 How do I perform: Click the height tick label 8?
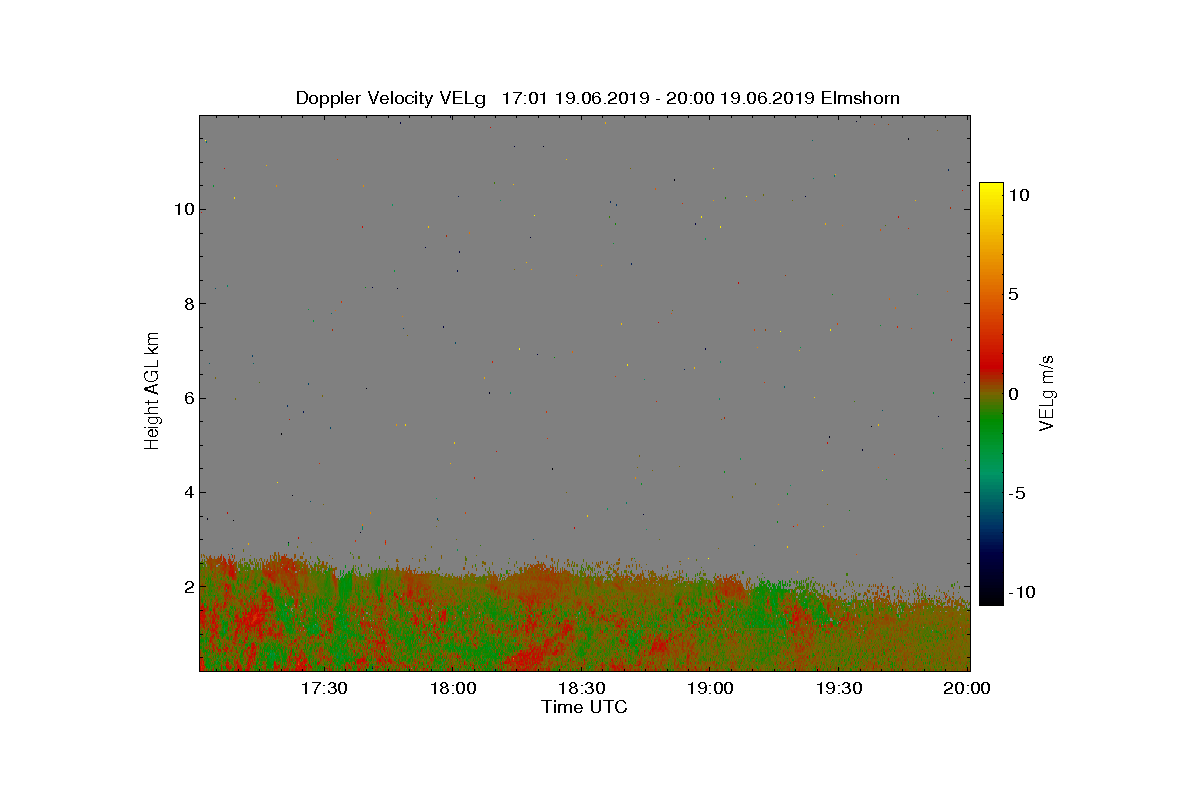coord(188,304)
